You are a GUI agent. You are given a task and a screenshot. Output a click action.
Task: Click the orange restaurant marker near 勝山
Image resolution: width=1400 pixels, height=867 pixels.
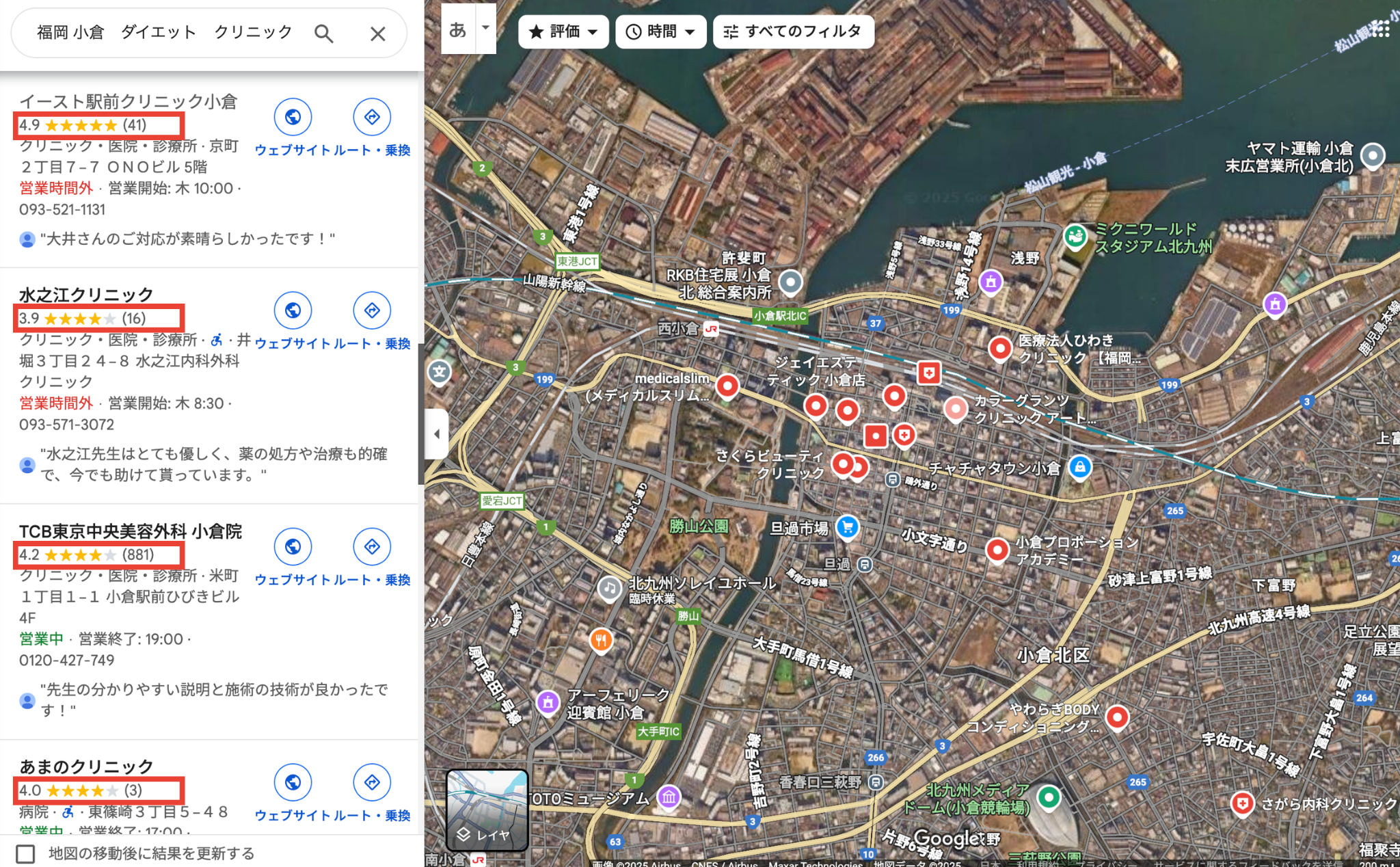(x=601, y=641)
